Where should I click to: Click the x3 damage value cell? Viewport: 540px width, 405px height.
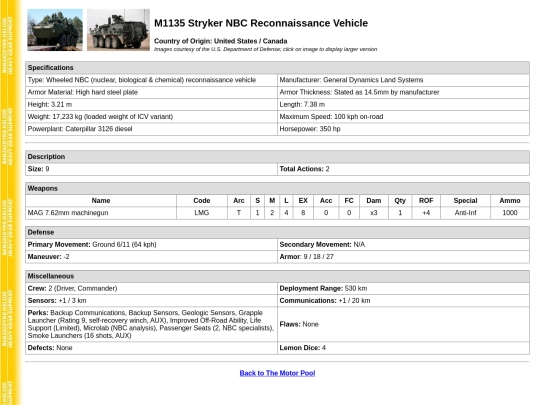coord(374,213)
